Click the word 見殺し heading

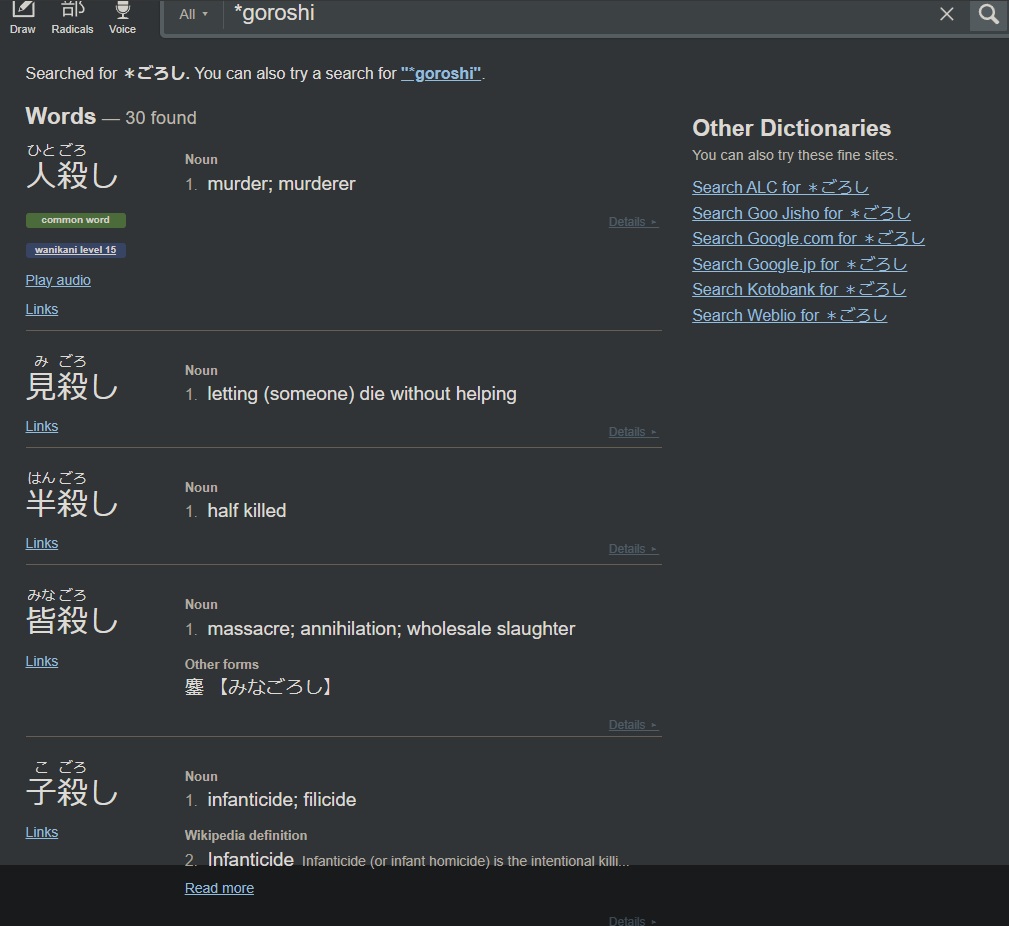tap(72, 386)
